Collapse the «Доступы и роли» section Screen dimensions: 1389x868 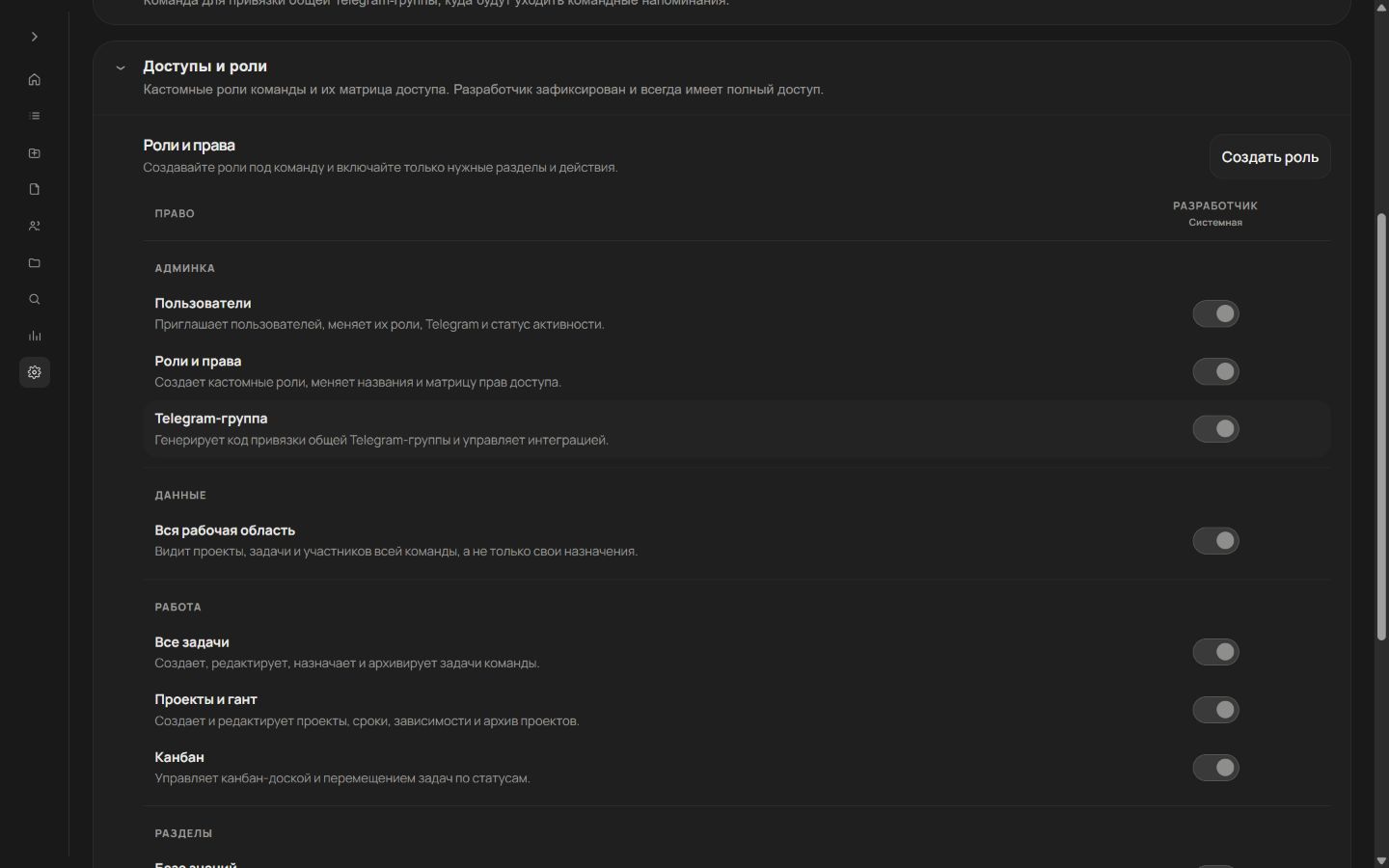click(121, 68)
